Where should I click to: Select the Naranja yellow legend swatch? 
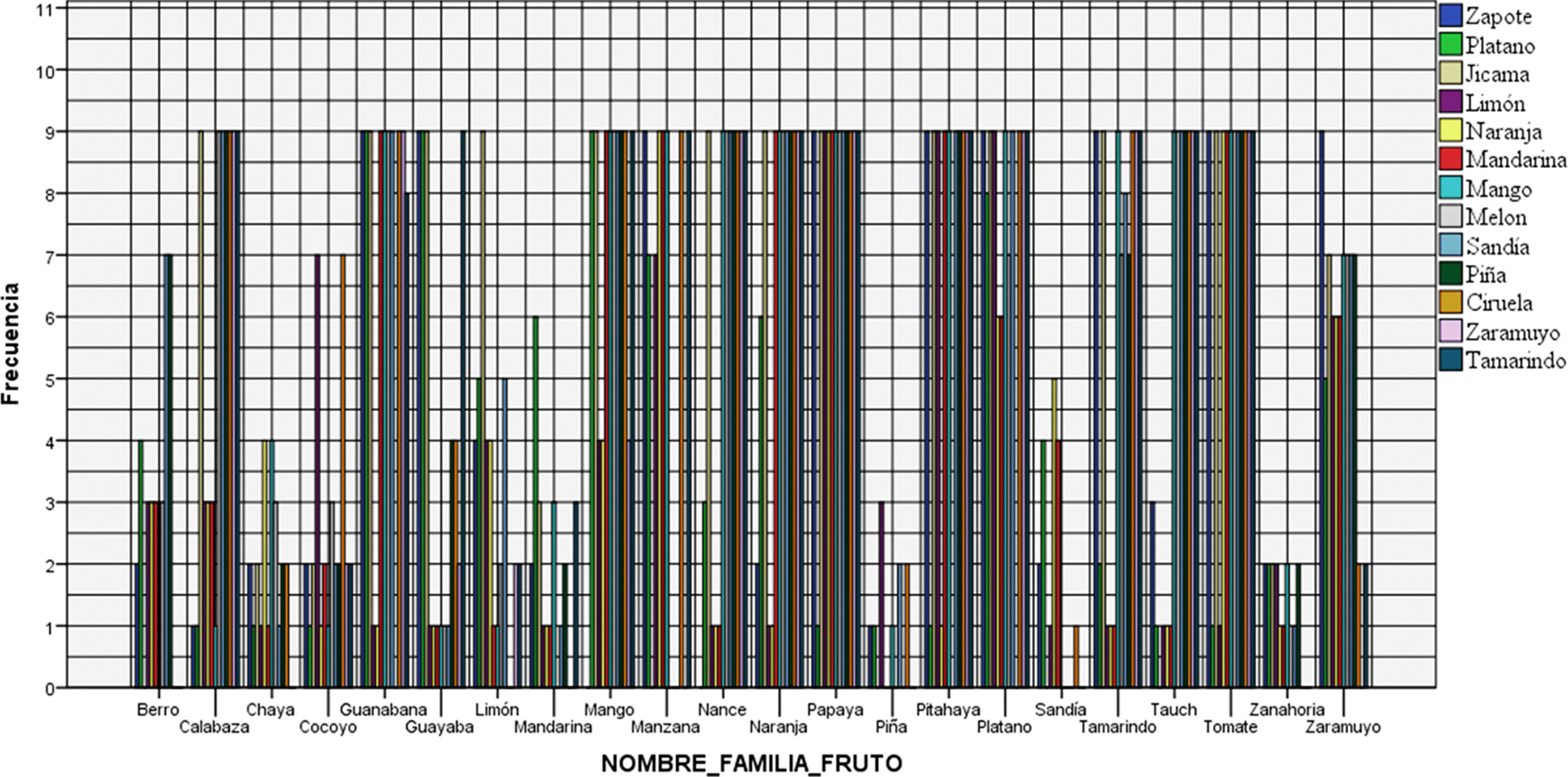pos(1451,131)
